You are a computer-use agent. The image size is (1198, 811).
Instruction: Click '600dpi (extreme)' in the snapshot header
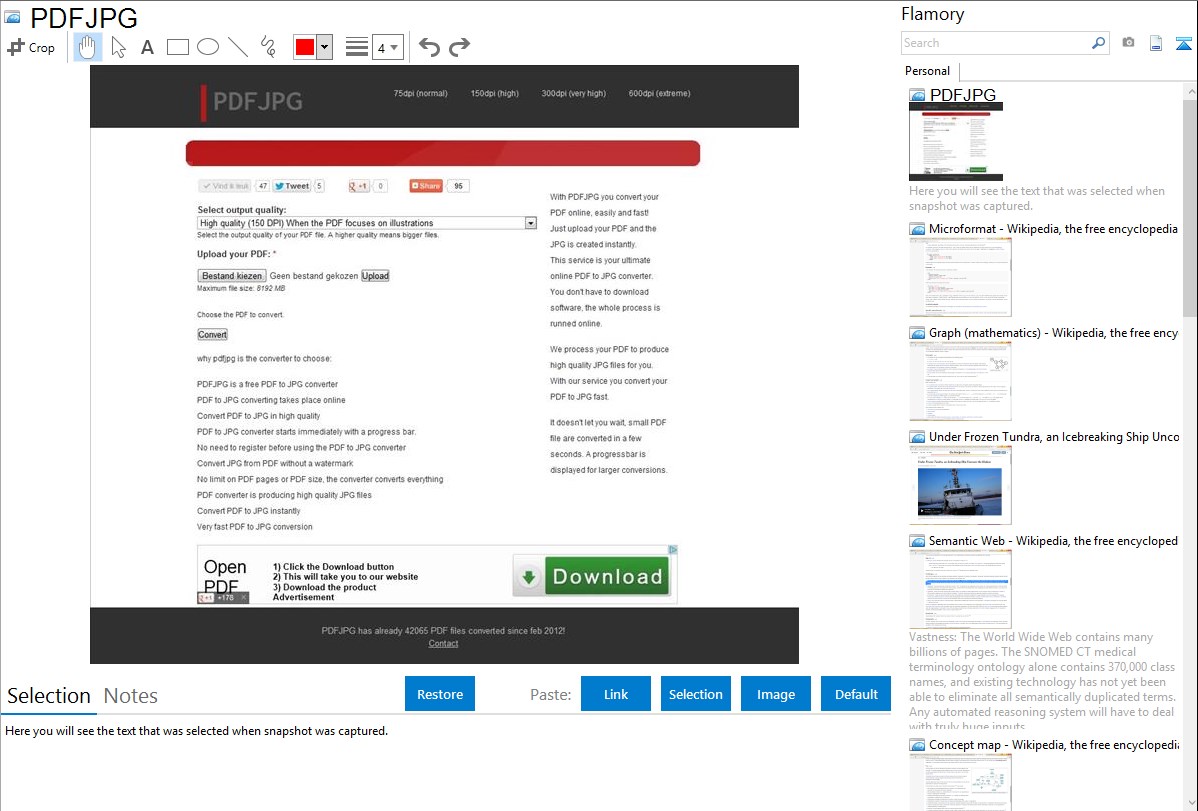(659, 93)
